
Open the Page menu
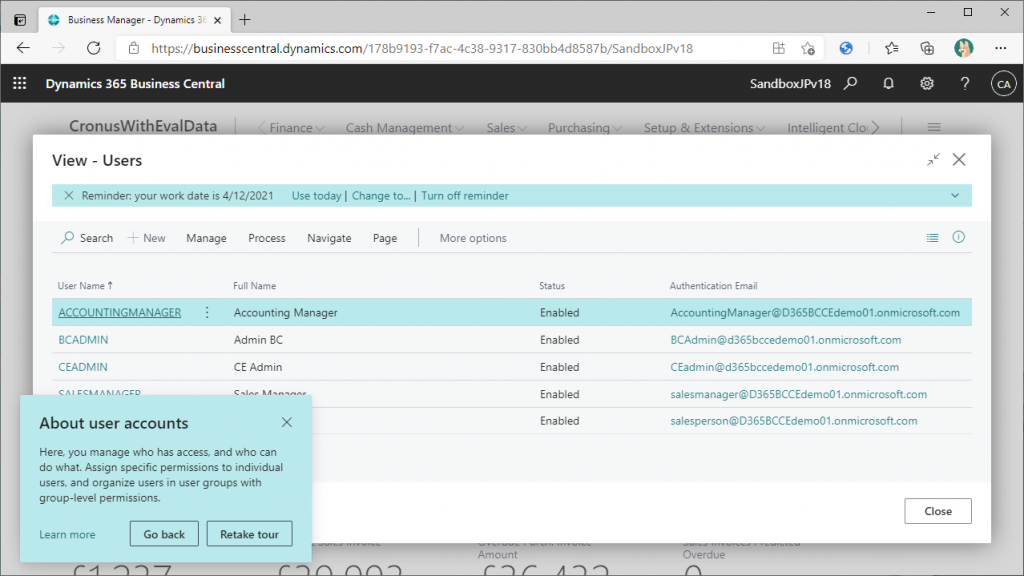click(x=385, y=238)
